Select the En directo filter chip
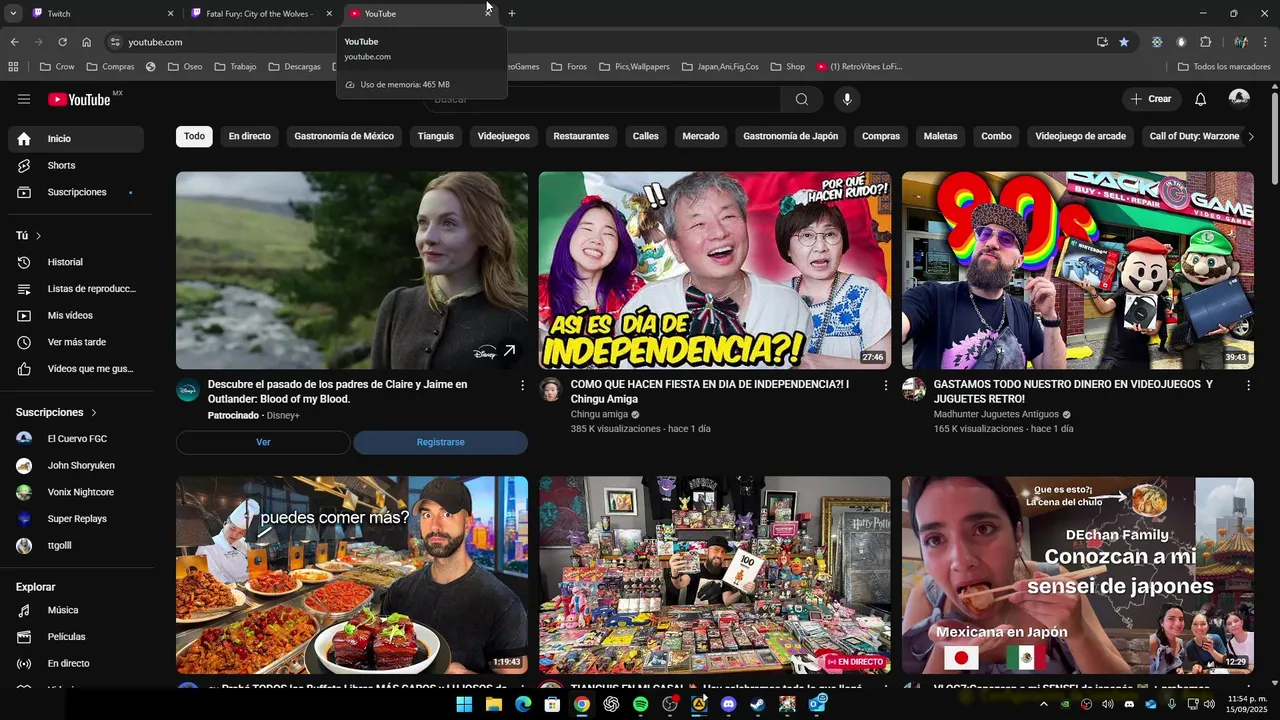Screen dimensions: 1280x720 pyautogui.click(x=249, y=136)
